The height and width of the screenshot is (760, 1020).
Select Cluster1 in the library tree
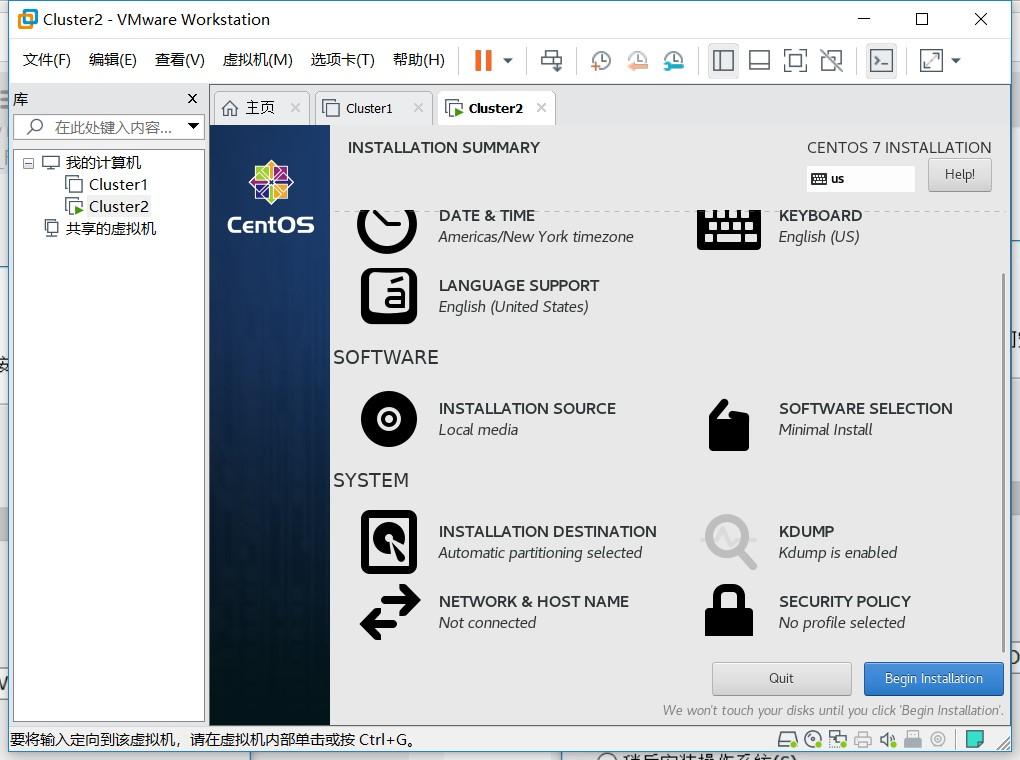[x=118, y=184]
